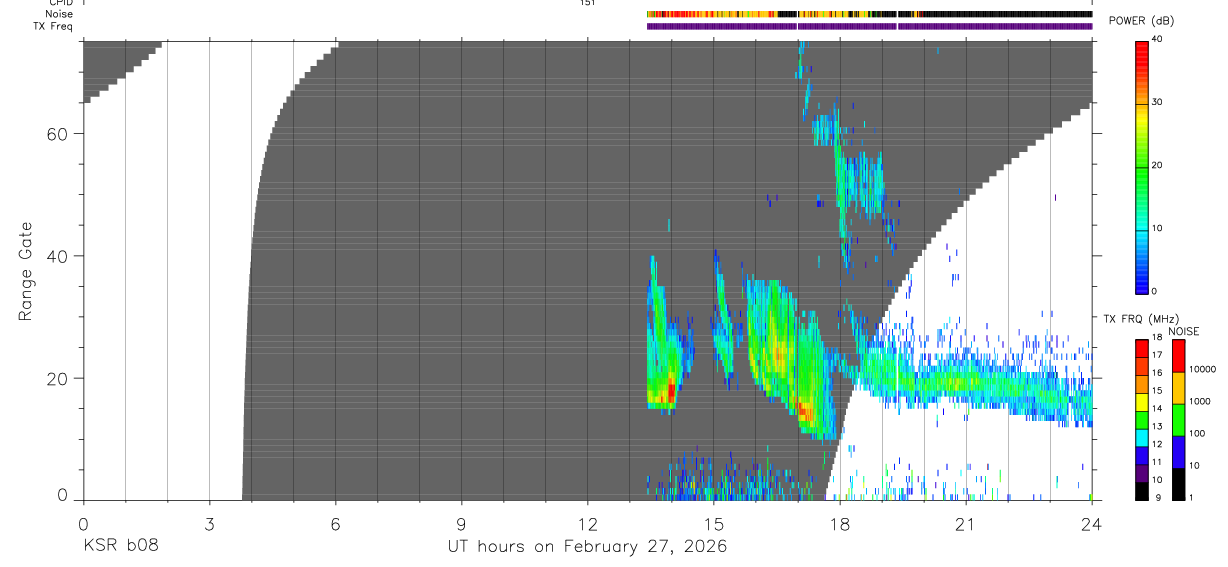Click the noise scale value '10000'
This screenshot has height=567, width=1228.
point(1203,369)
